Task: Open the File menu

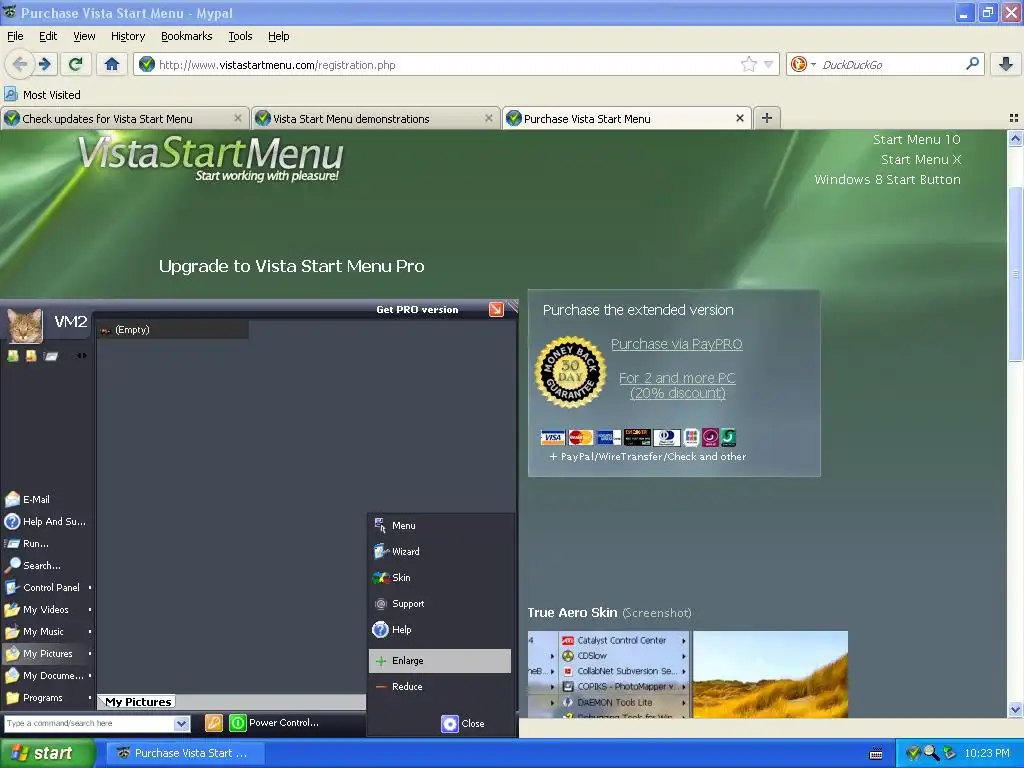Action: coord(15,36)
